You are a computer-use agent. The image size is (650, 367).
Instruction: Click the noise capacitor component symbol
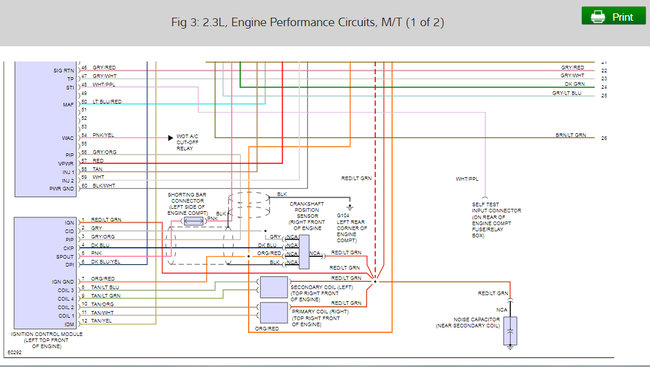click(510, 331)
